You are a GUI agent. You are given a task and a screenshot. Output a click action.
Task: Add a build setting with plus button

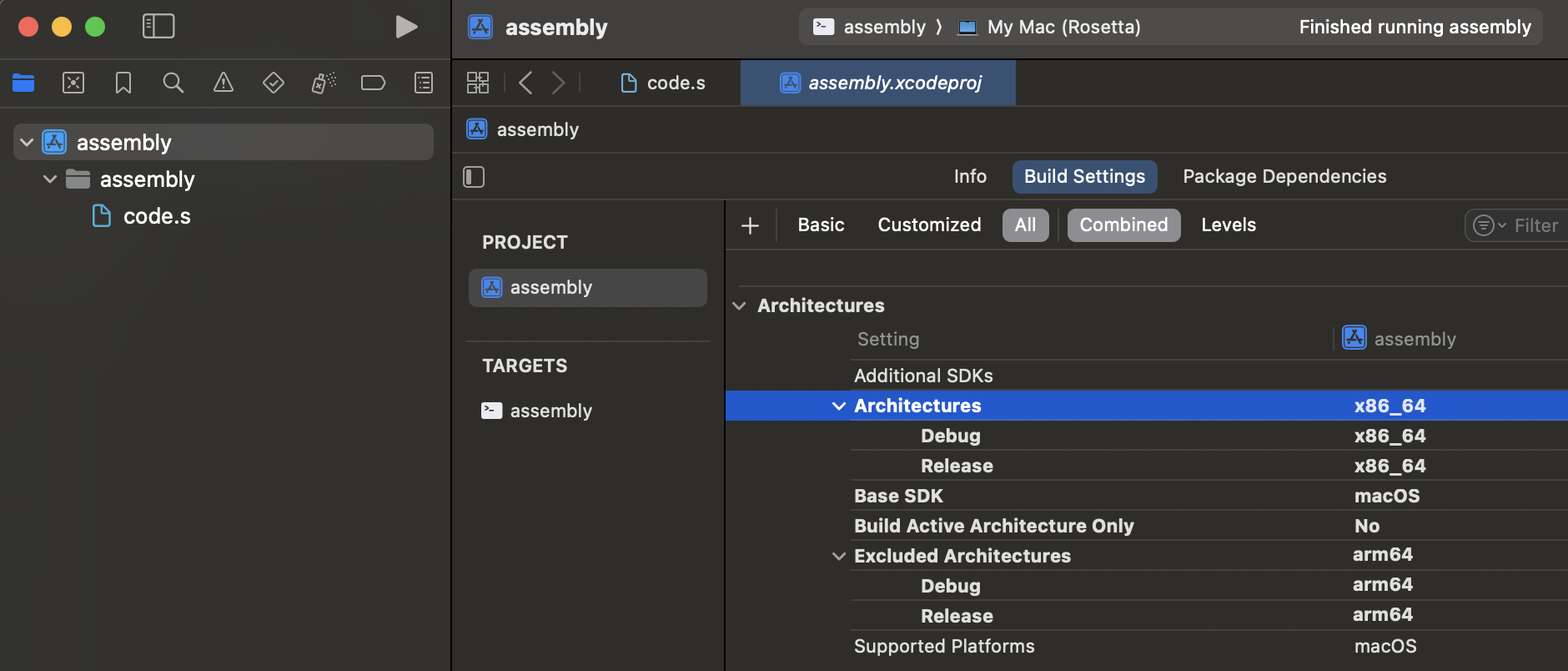(x=750, y=225)
